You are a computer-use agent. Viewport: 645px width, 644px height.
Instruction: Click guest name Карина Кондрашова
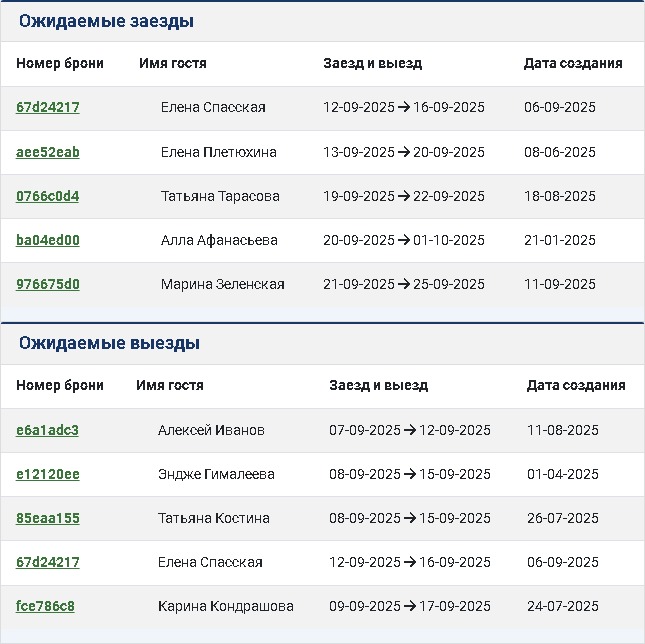click(x=226, y=606)
